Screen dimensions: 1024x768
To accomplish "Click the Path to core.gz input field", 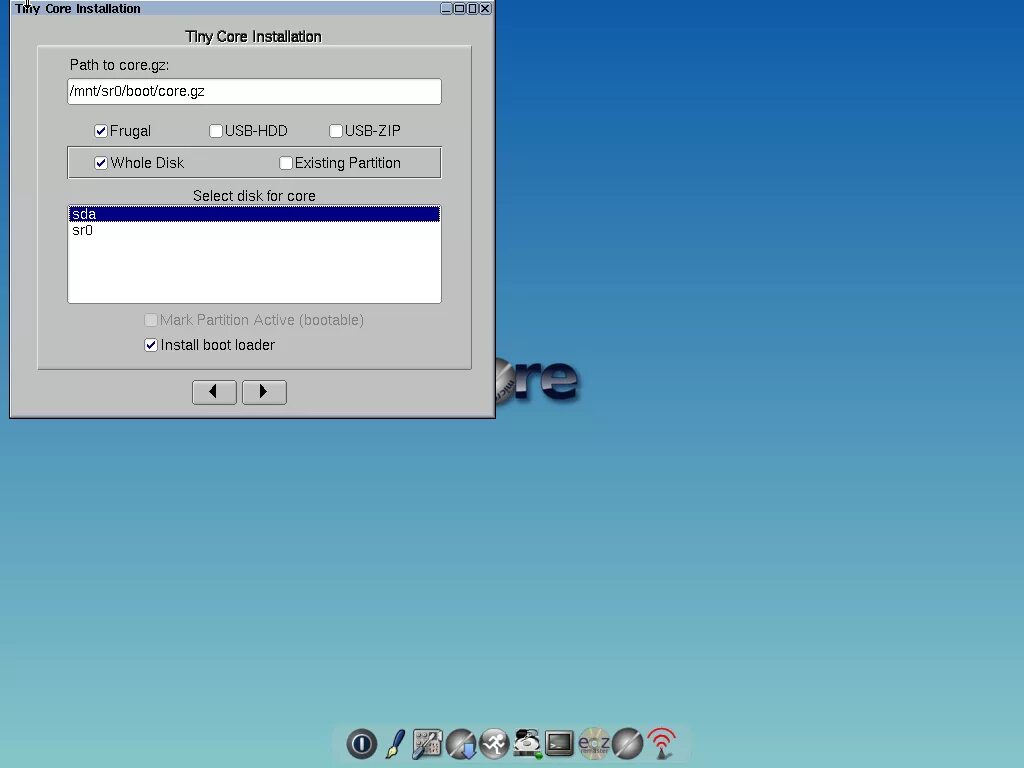I will (x=254, y=91).
